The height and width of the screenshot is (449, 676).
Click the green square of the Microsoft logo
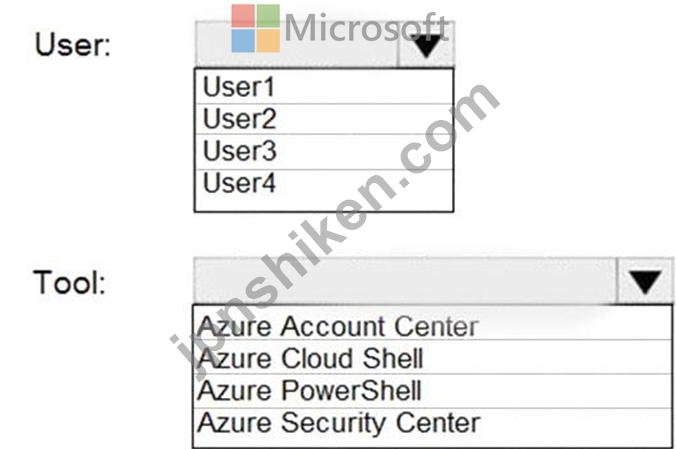coord(268,16)
